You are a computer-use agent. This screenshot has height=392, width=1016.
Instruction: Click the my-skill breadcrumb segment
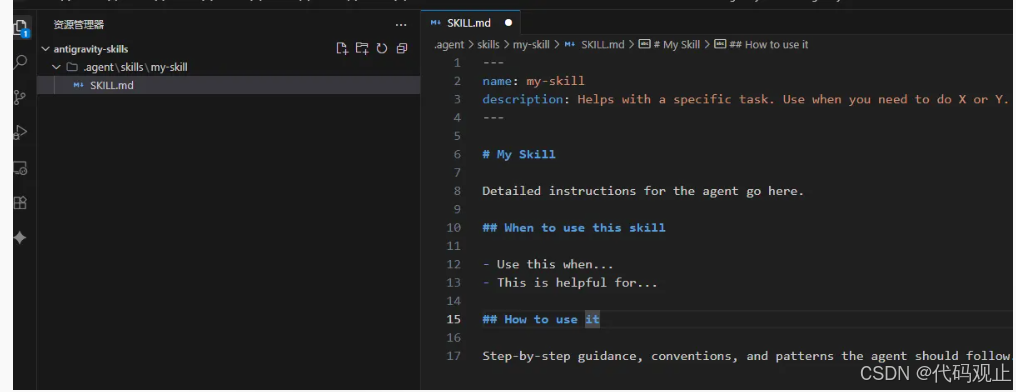(x=531, y=45)
